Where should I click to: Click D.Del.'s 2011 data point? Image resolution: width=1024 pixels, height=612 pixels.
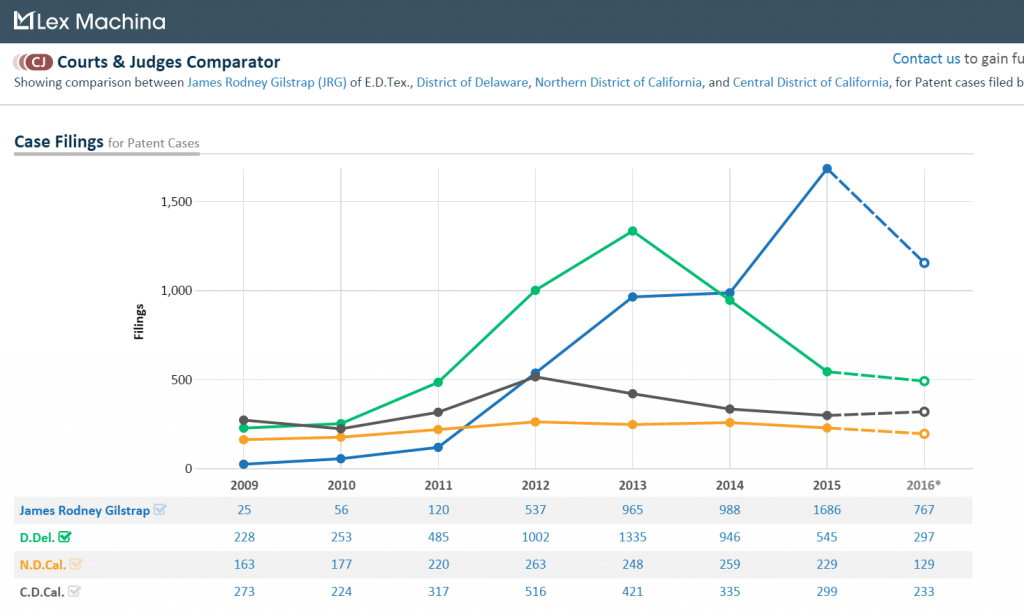[x=438, y=382]
